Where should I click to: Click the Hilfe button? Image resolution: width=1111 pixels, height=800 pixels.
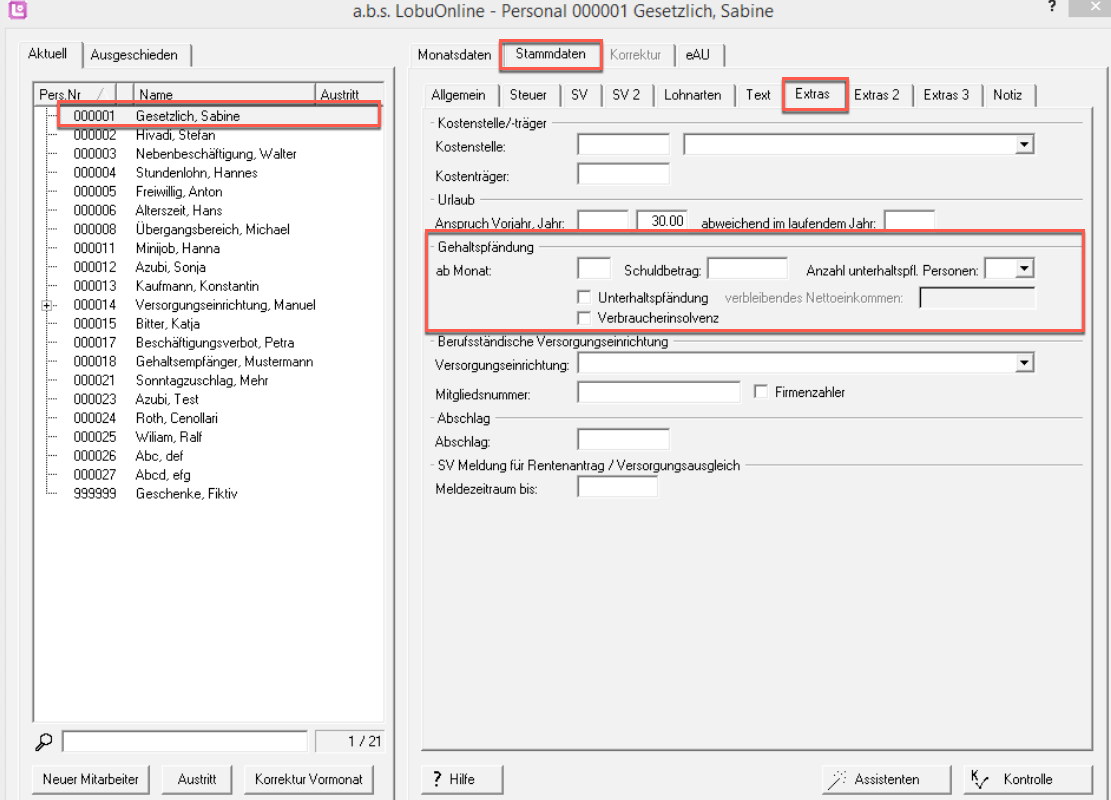(462, 779)
